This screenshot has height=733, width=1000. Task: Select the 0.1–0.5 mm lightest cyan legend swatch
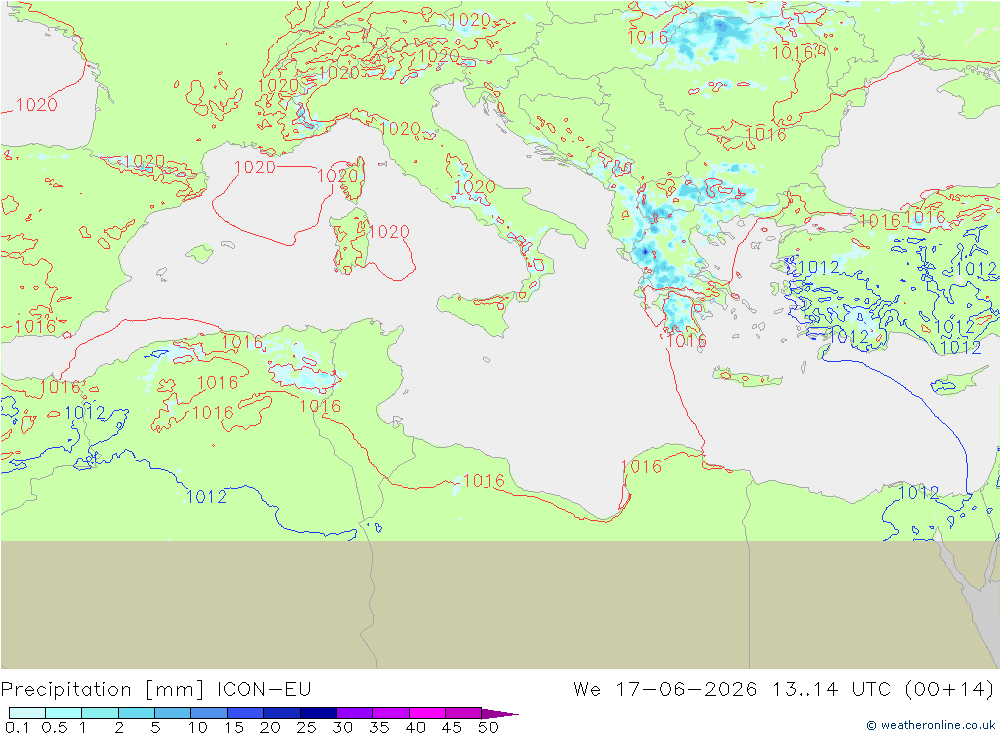pyautogui.click(x=27, y=713)
